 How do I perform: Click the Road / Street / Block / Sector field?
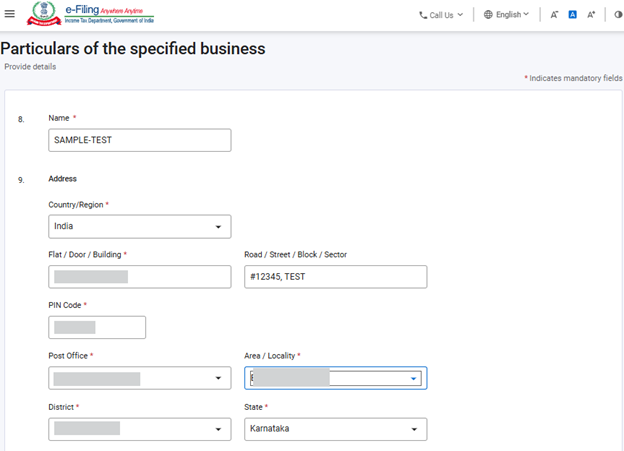335,277
